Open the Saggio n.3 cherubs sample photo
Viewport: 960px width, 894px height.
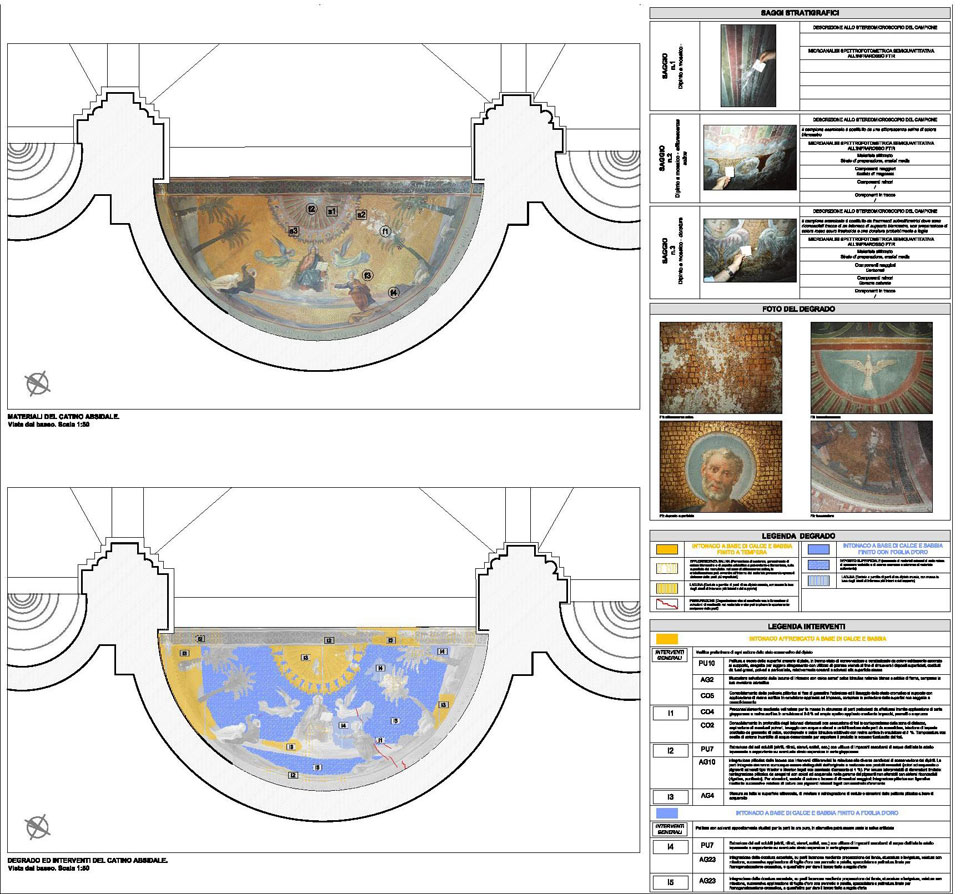coord(750,250)
